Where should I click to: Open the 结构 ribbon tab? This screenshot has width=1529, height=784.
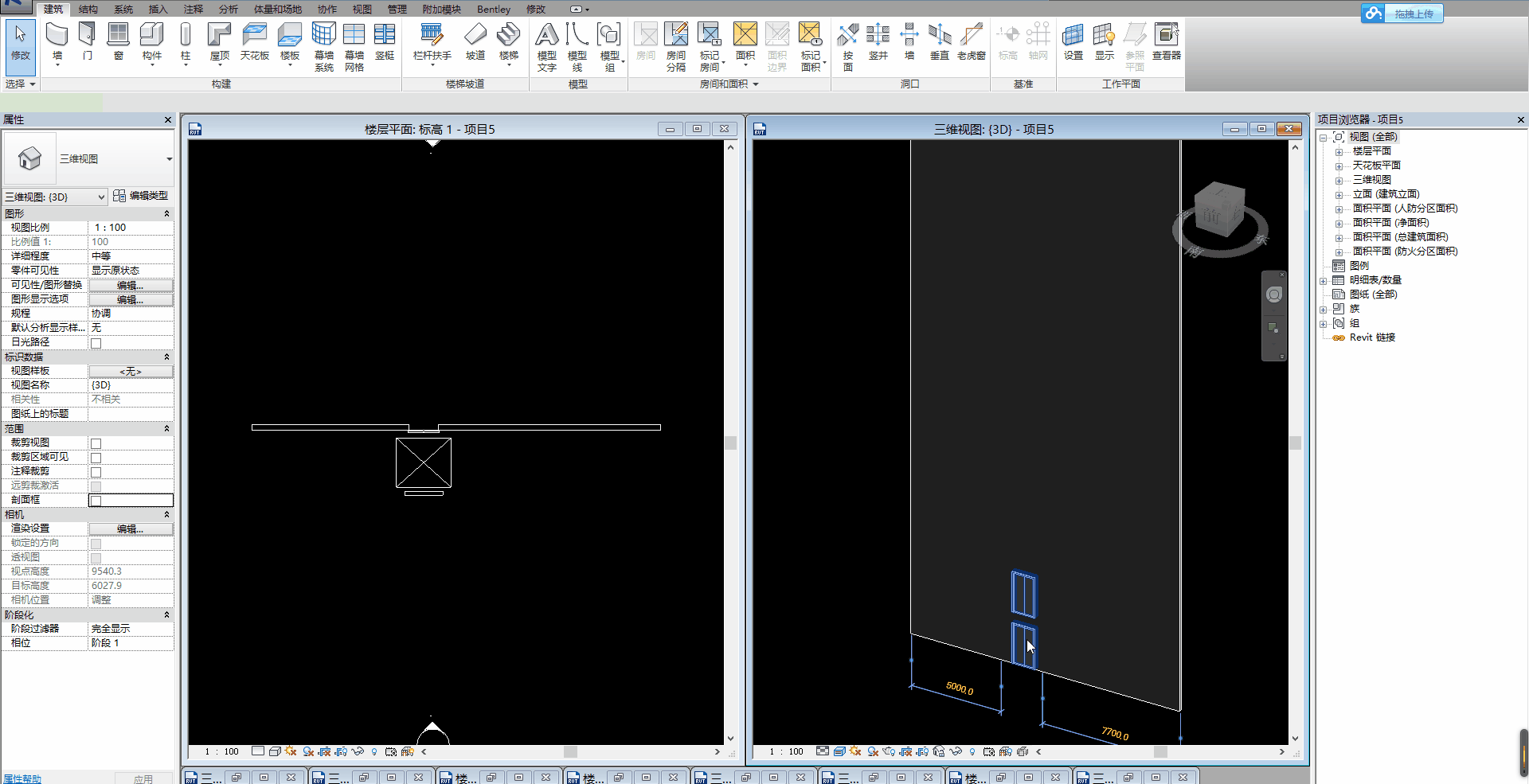point(88,10)
